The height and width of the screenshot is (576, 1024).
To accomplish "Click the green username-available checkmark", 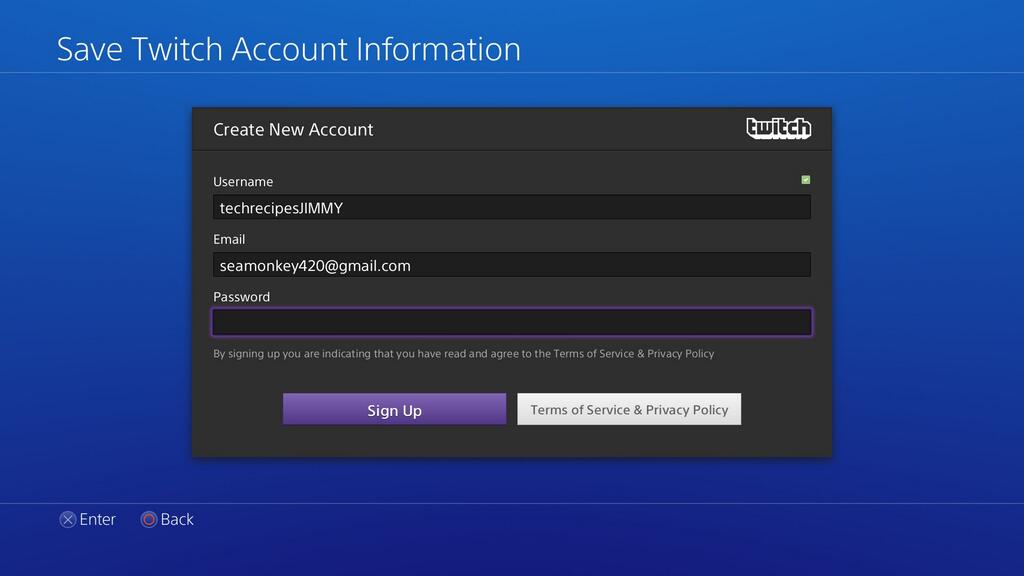I will click(806, 180).
